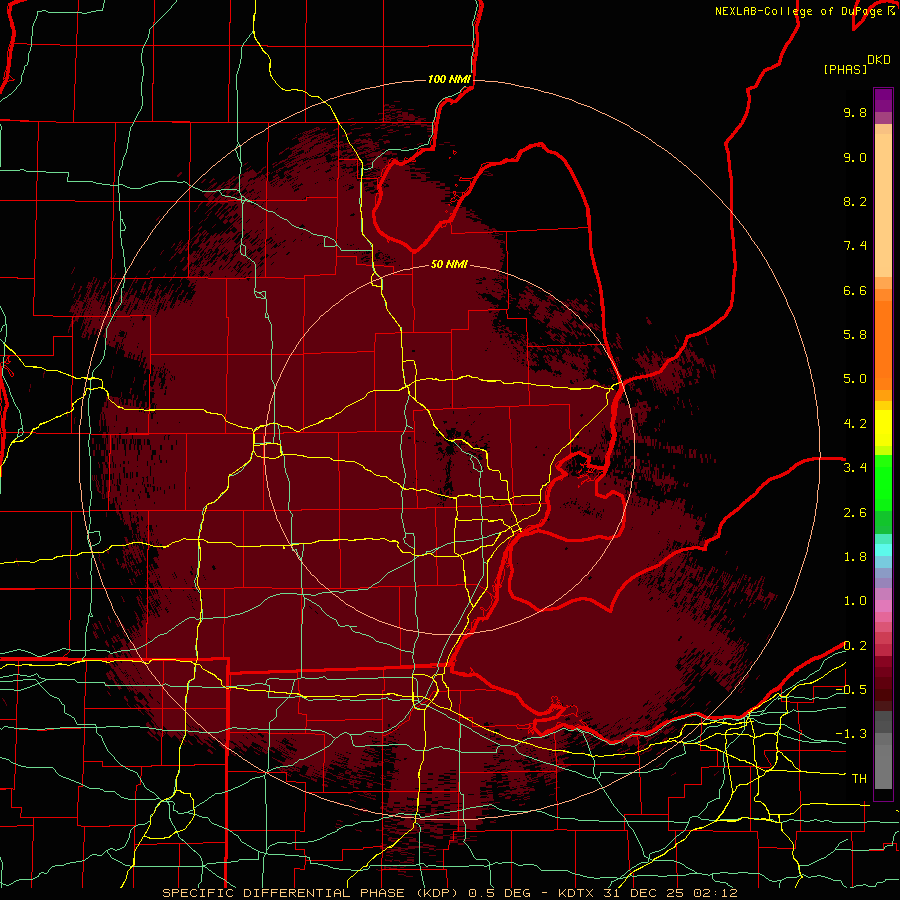The height and width of the screenshot is (900, 900).
Task: Click the DKD label above the legend
Action: pyautogui.click(x=879, y=60)
